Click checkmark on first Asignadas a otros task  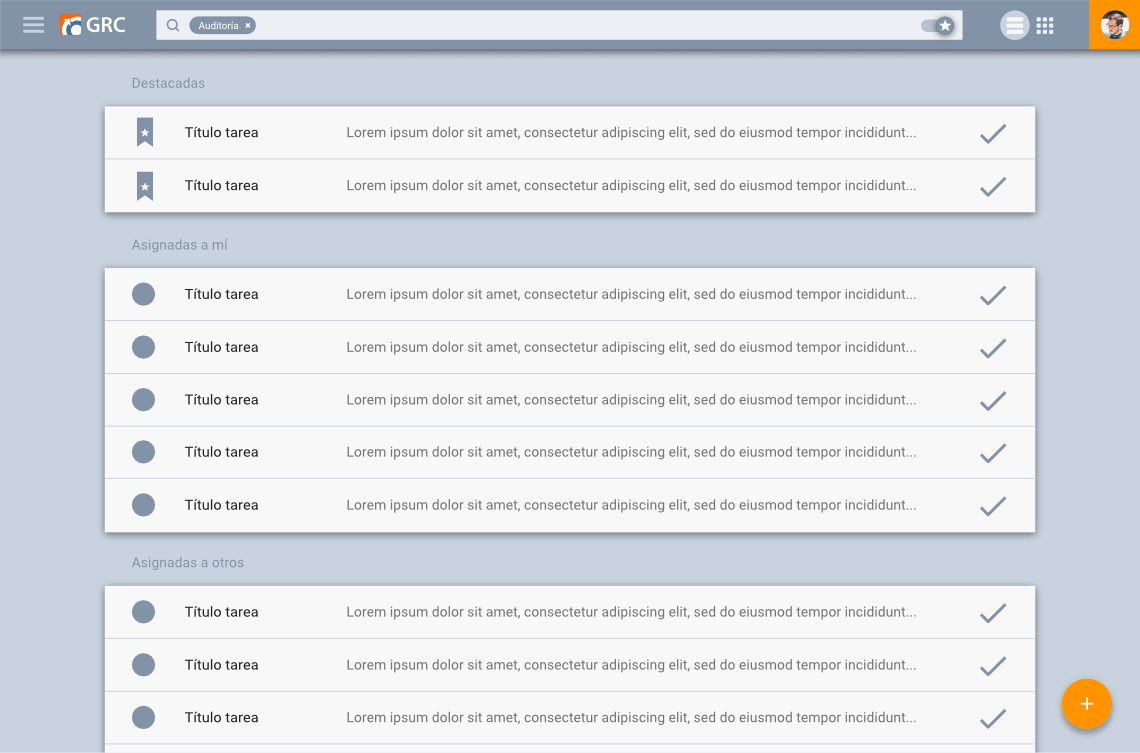coord(992,613)
